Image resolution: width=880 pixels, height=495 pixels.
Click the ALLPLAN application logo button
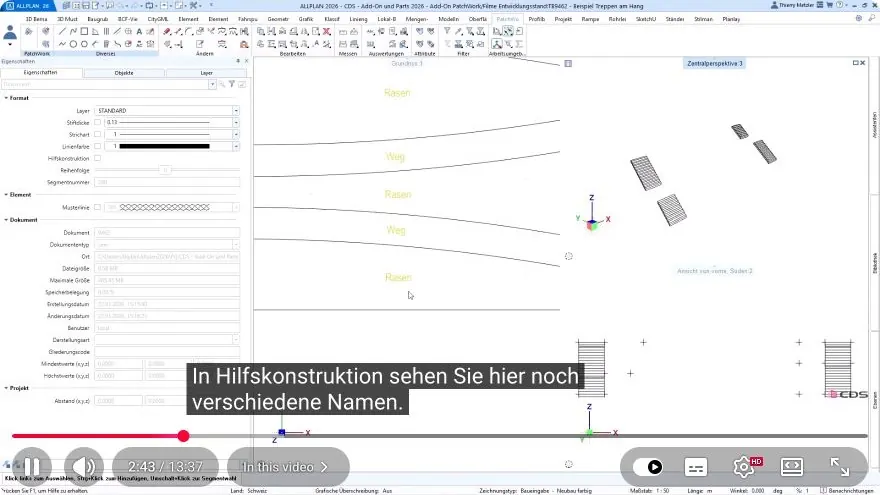tap(28, 6)
